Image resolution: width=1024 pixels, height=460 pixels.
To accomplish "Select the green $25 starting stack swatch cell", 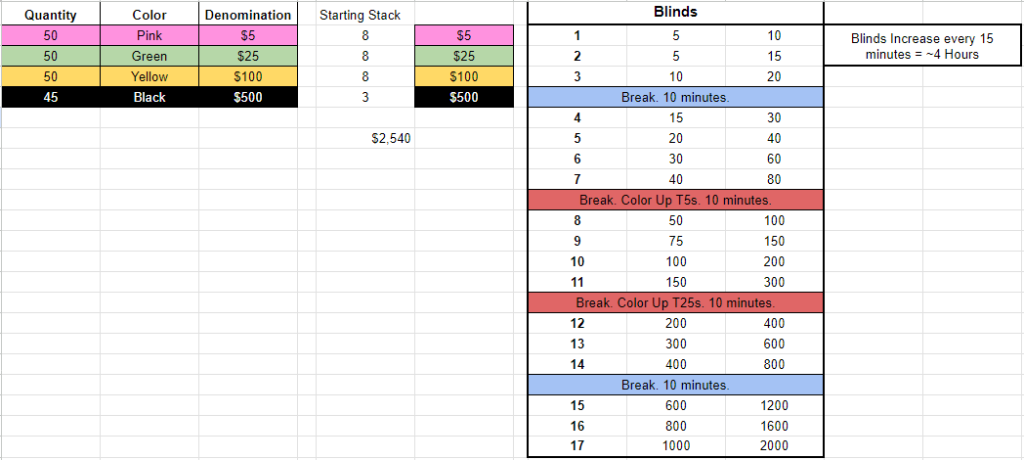I will coord(464,56).
